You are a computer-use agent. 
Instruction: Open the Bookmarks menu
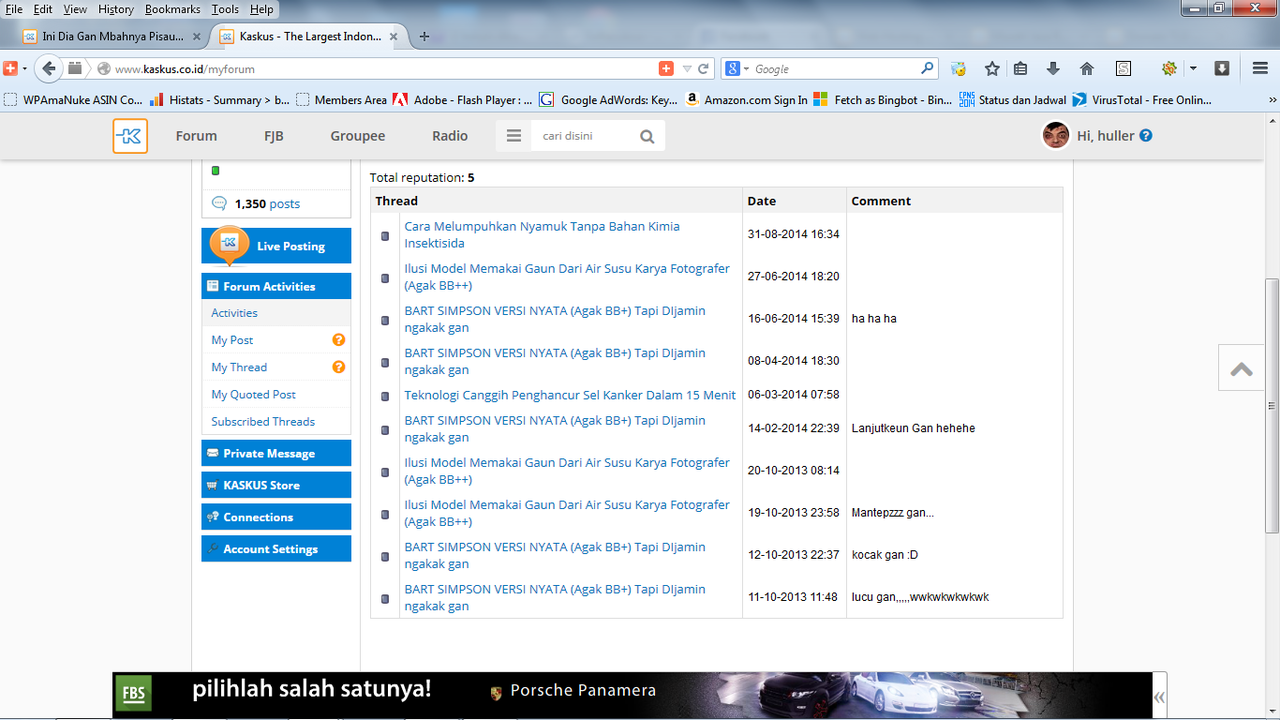[172, 9]
